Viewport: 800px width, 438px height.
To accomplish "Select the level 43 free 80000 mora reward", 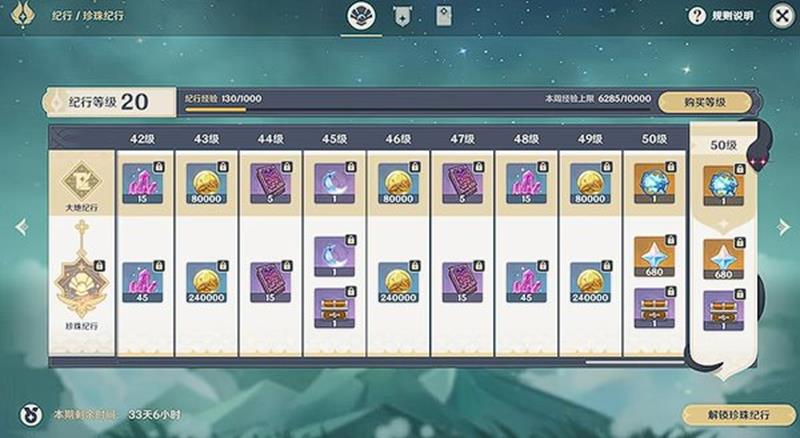I will 206,183.
